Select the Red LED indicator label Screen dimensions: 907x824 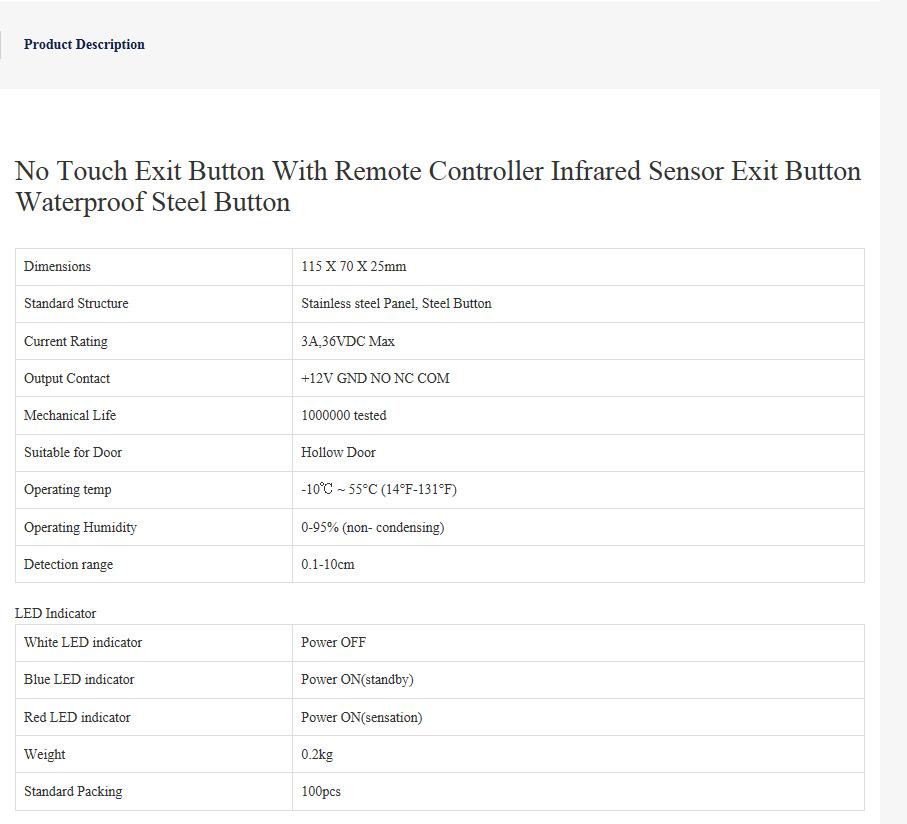[x=77, y=718]
